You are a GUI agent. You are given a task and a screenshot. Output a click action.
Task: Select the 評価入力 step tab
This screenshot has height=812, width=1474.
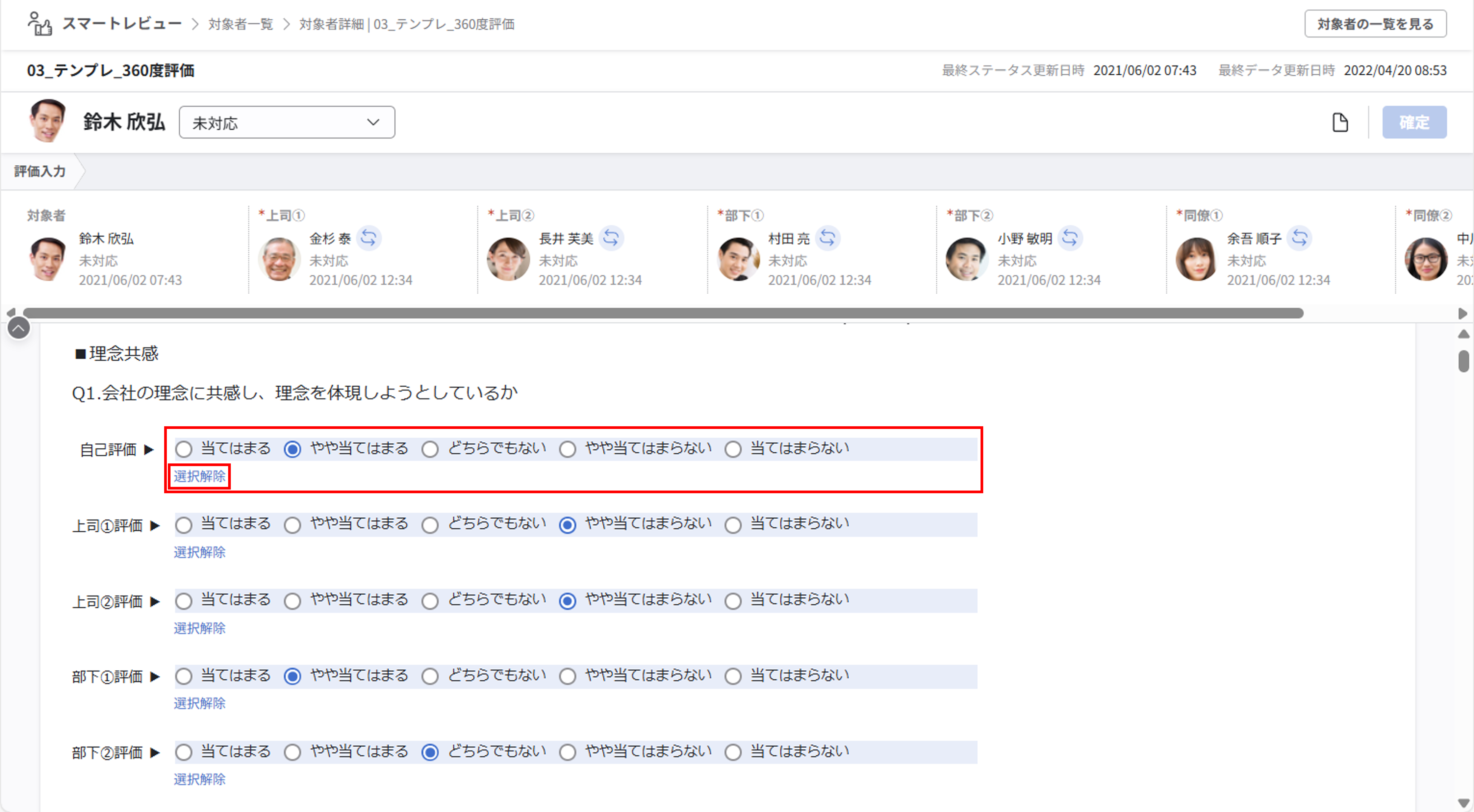[x=40, y=171]
